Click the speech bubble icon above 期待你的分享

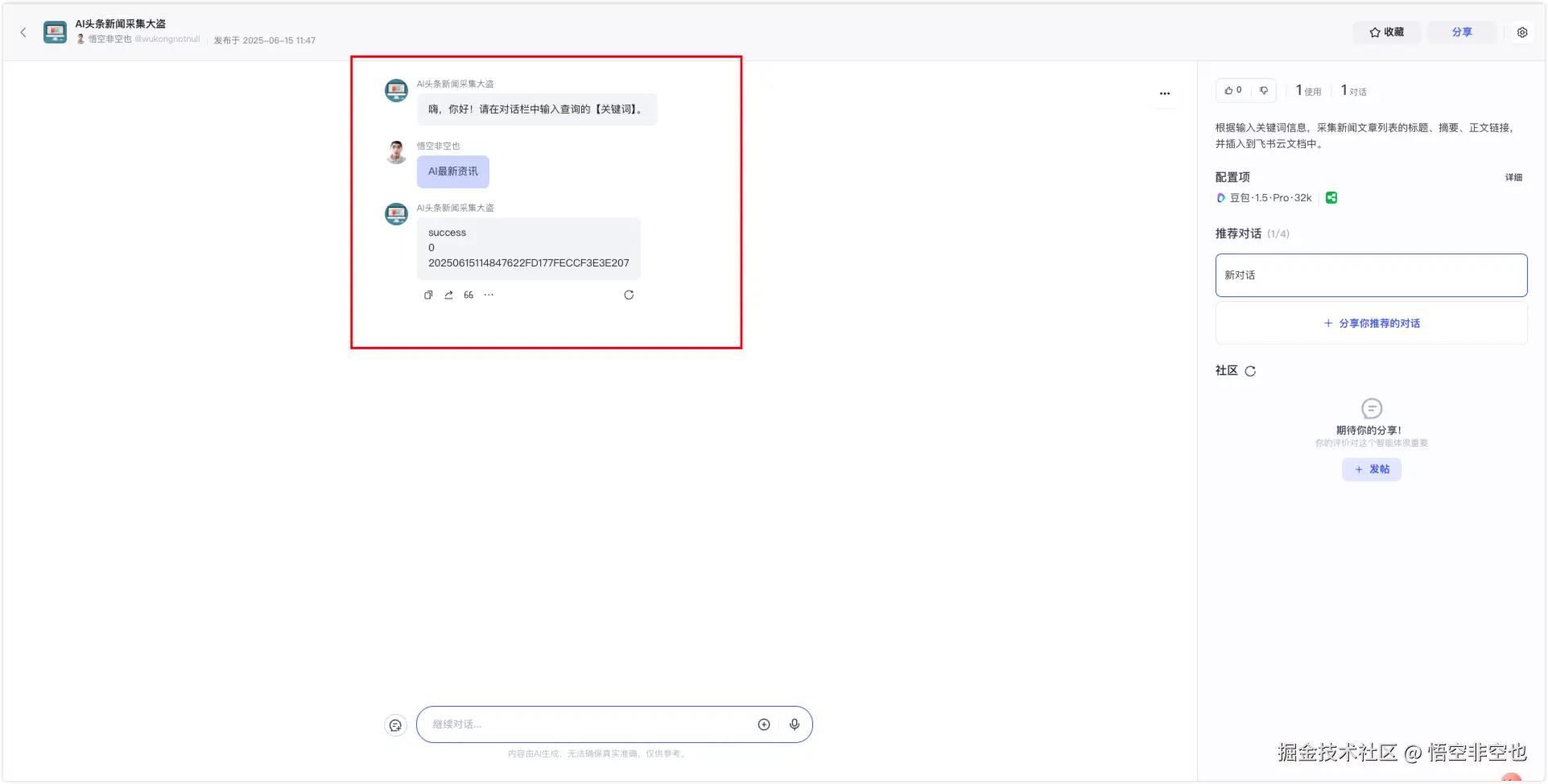point(1372,409)
